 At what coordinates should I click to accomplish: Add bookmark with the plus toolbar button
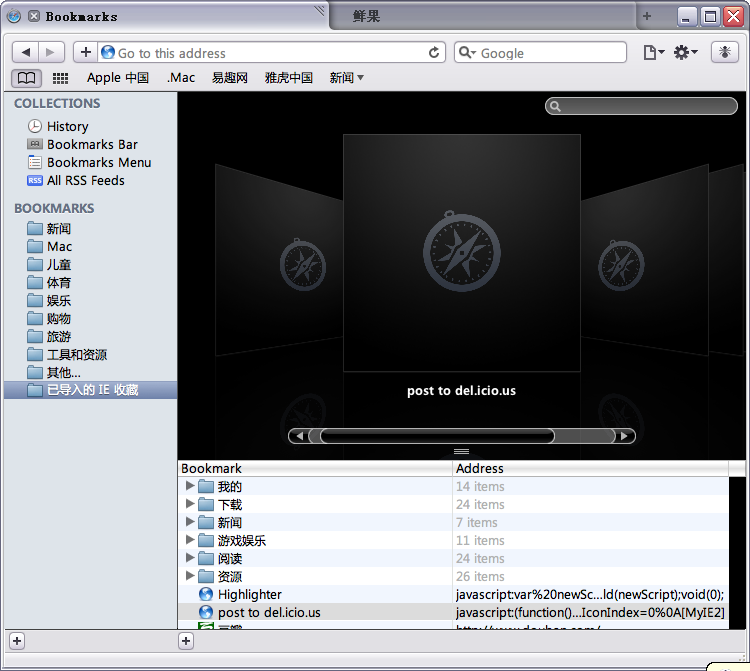[x=86, y=52]
